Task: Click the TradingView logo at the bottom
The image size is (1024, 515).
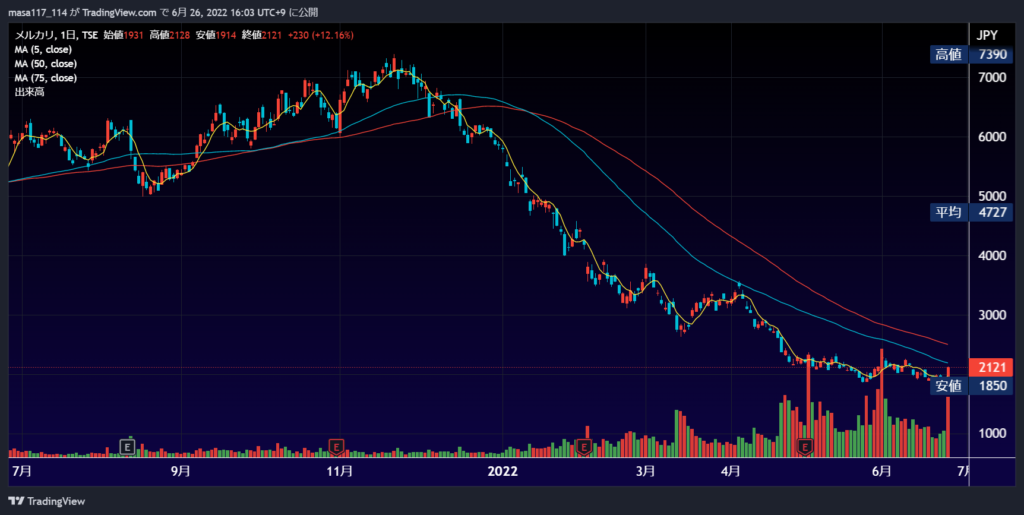Action: click(46, 501)
